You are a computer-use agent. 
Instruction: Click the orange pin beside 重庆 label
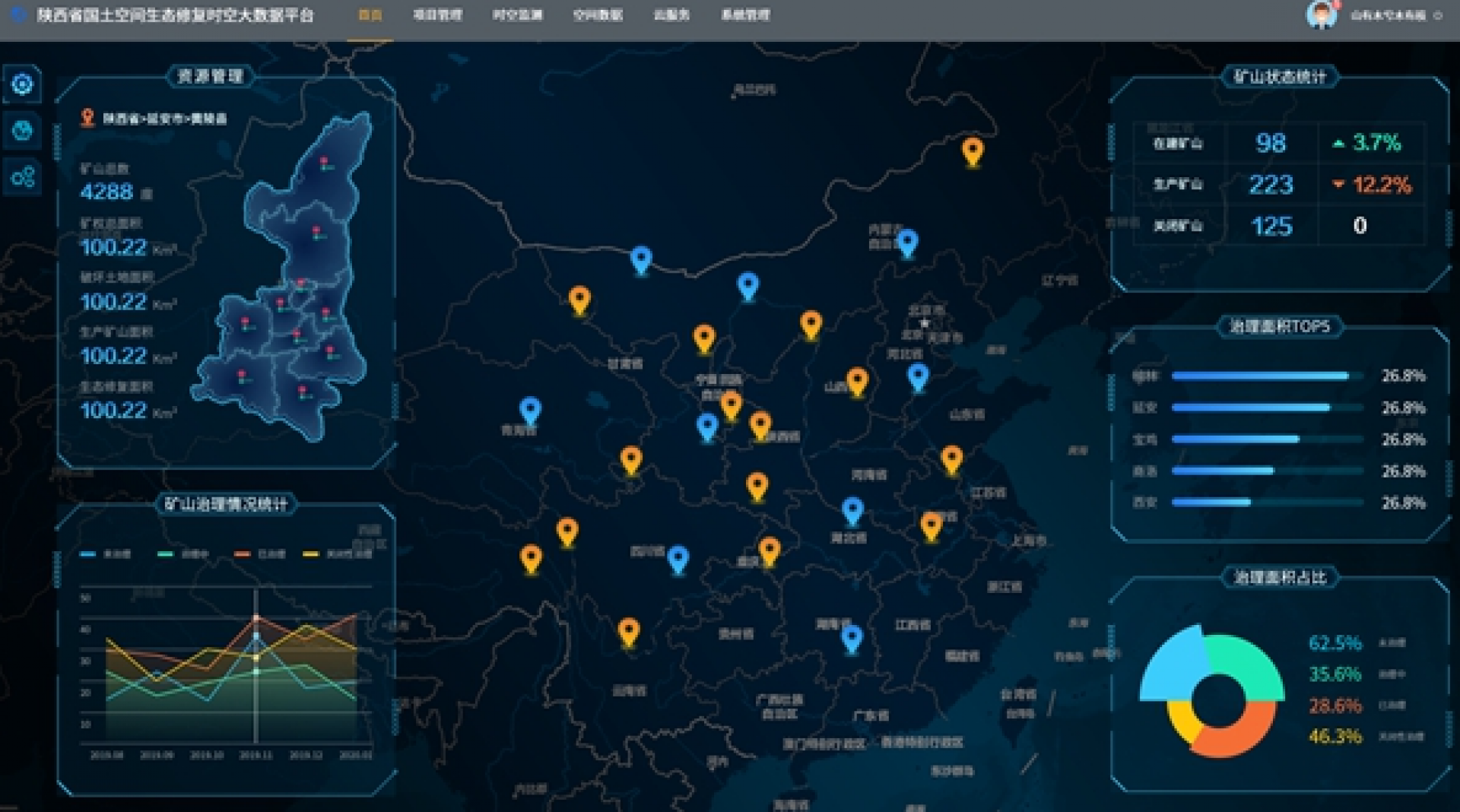pyautogui.click(x=769, y=552)
